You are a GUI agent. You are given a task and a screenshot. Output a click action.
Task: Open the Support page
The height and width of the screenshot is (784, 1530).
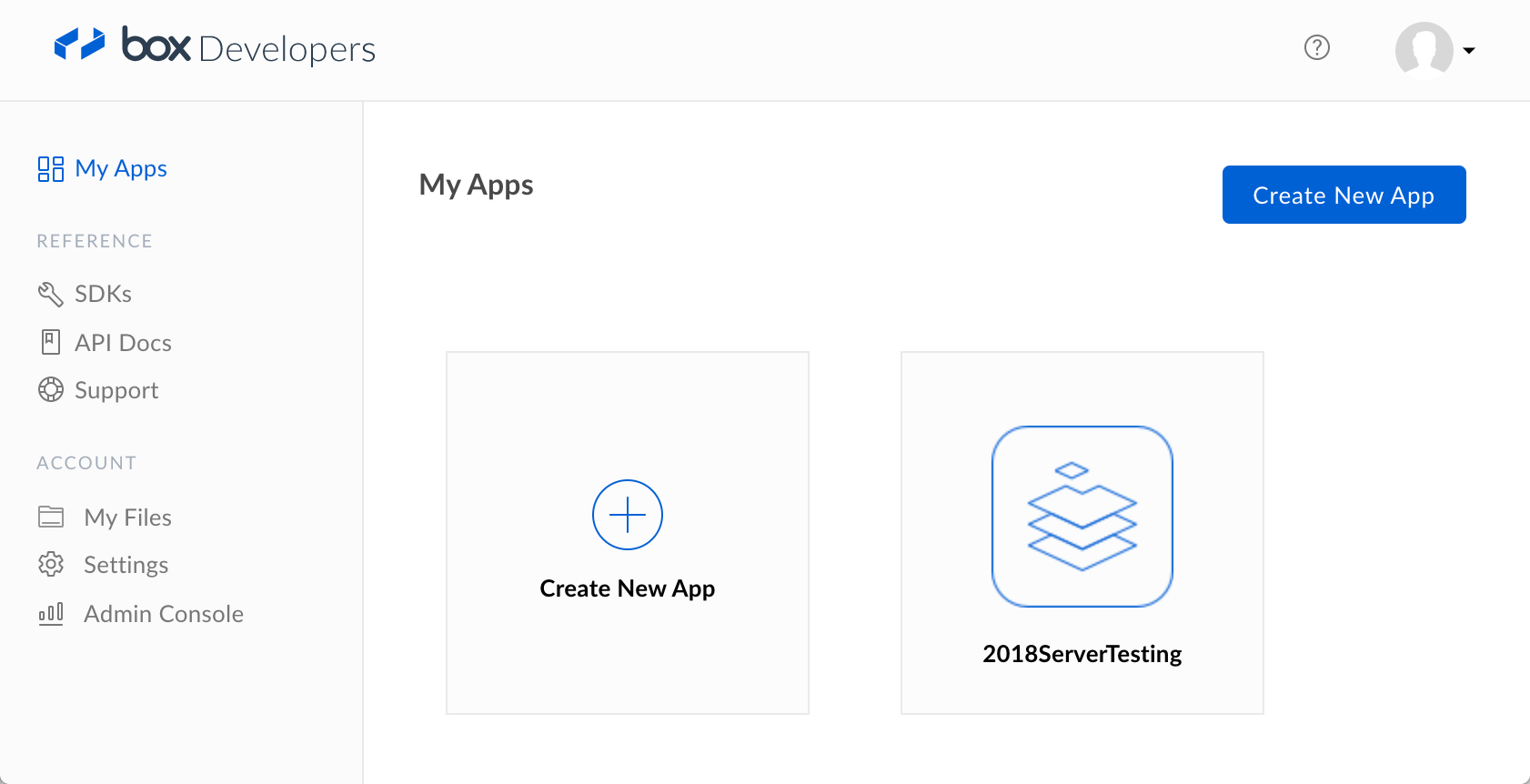[x=116, y=391]
